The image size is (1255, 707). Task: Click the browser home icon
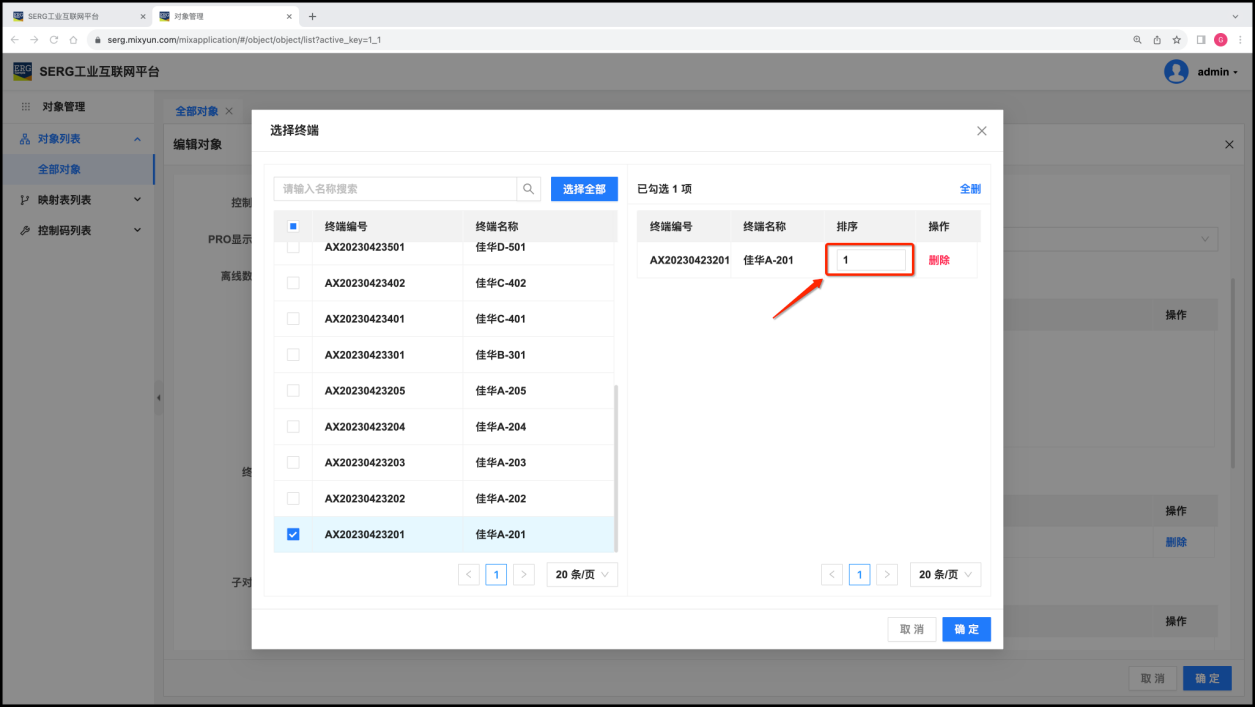point(73,40)
